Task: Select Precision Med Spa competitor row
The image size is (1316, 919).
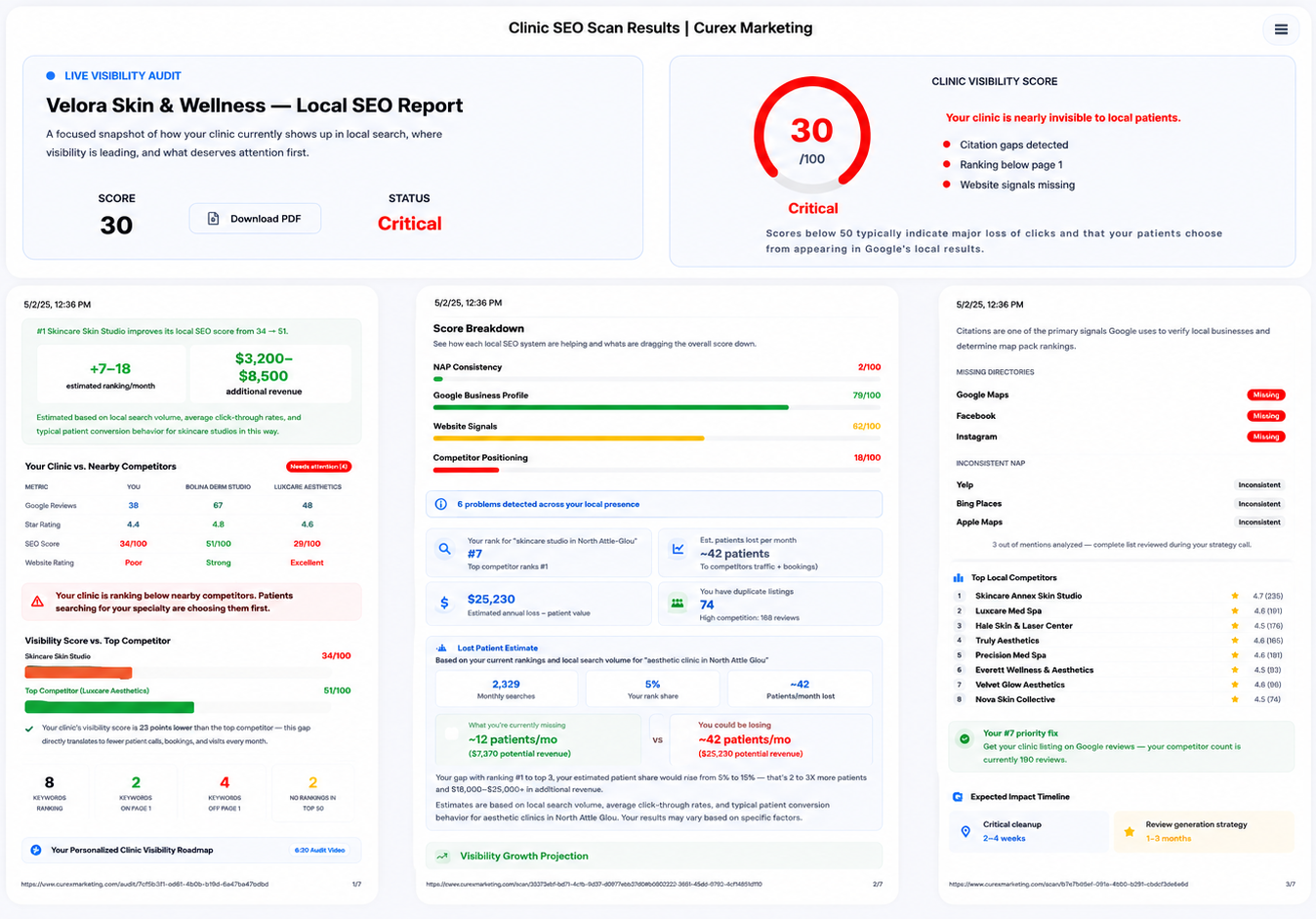Action: click(1122, 655)
